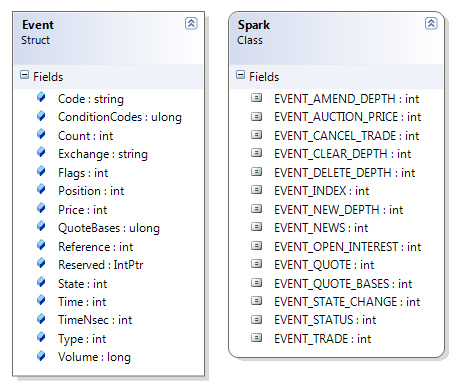The height and width of the screenshot is (392, 469).
Task: Click the field icon beside Volume : long
Action: click(41, 356)
